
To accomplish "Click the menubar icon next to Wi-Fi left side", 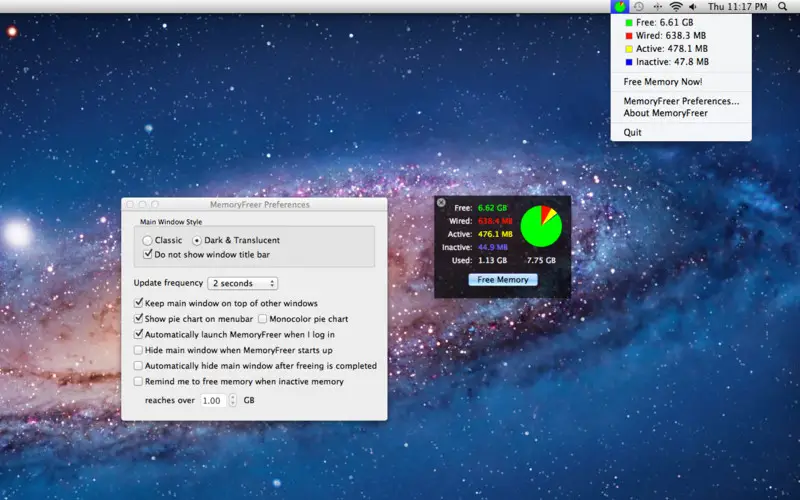I will (657, 7).
